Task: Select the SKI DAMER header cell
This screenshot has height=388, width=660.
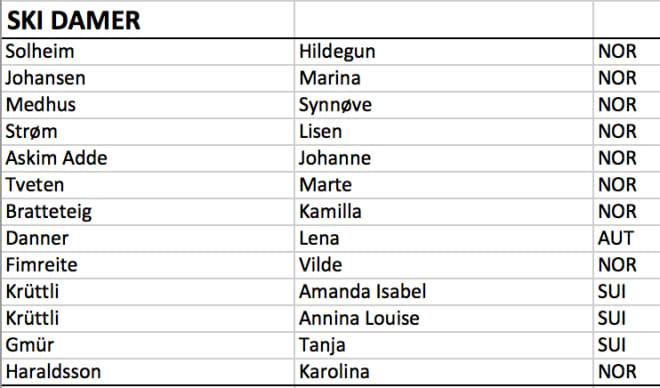Action: coord(148,19)
